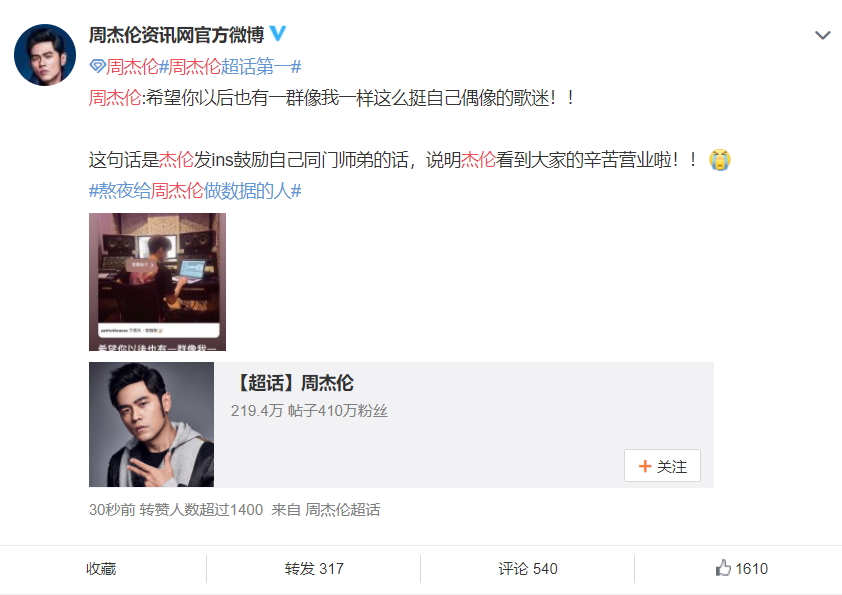
Task: Open the super topic card portrait image
Action: coord(151,424)
